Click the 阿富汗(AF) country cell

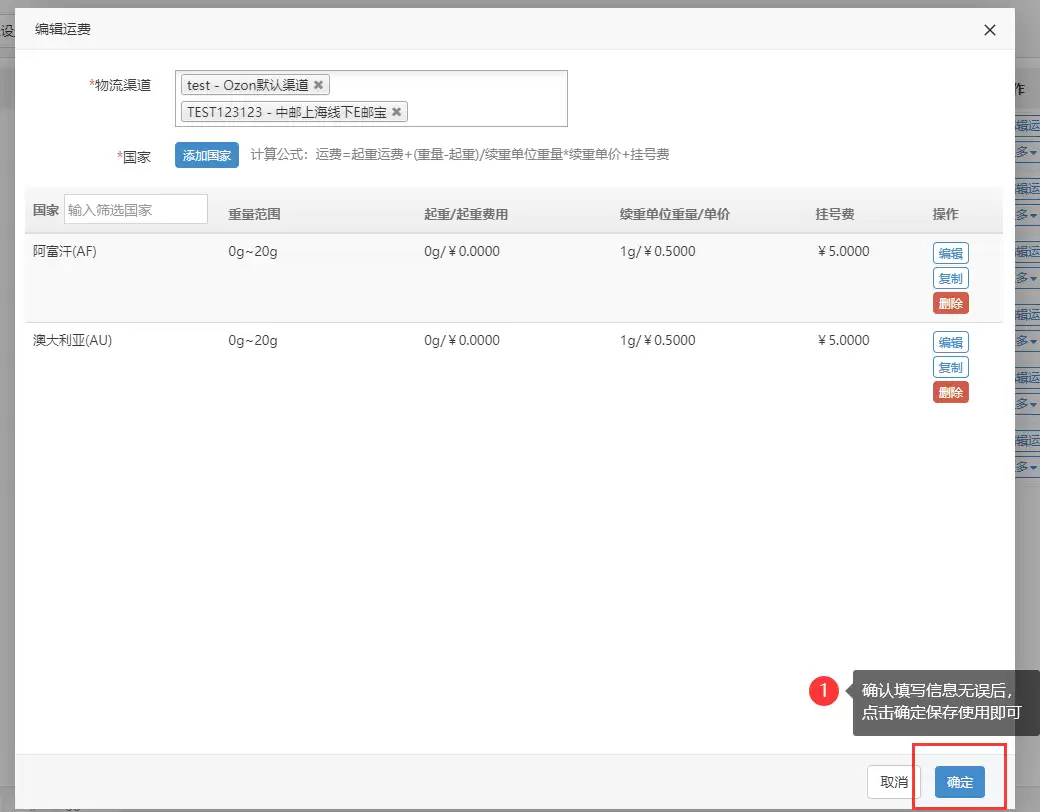(x=64, y=251)
